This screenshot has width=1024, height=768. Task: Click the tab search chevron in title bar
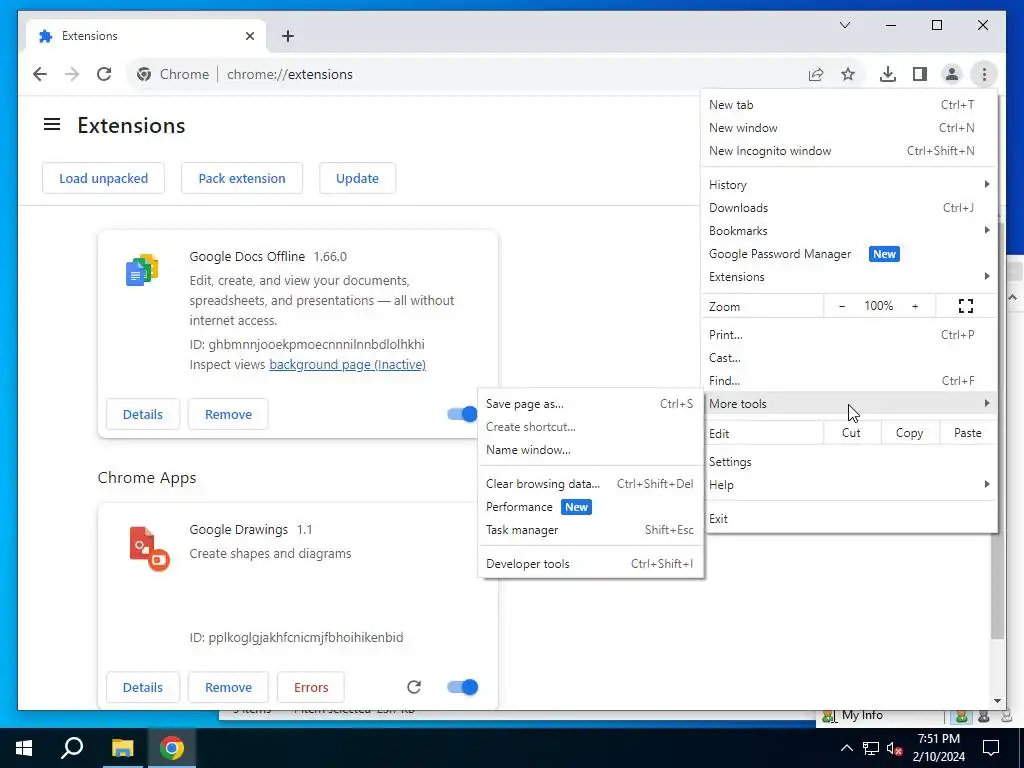[845, 25]
